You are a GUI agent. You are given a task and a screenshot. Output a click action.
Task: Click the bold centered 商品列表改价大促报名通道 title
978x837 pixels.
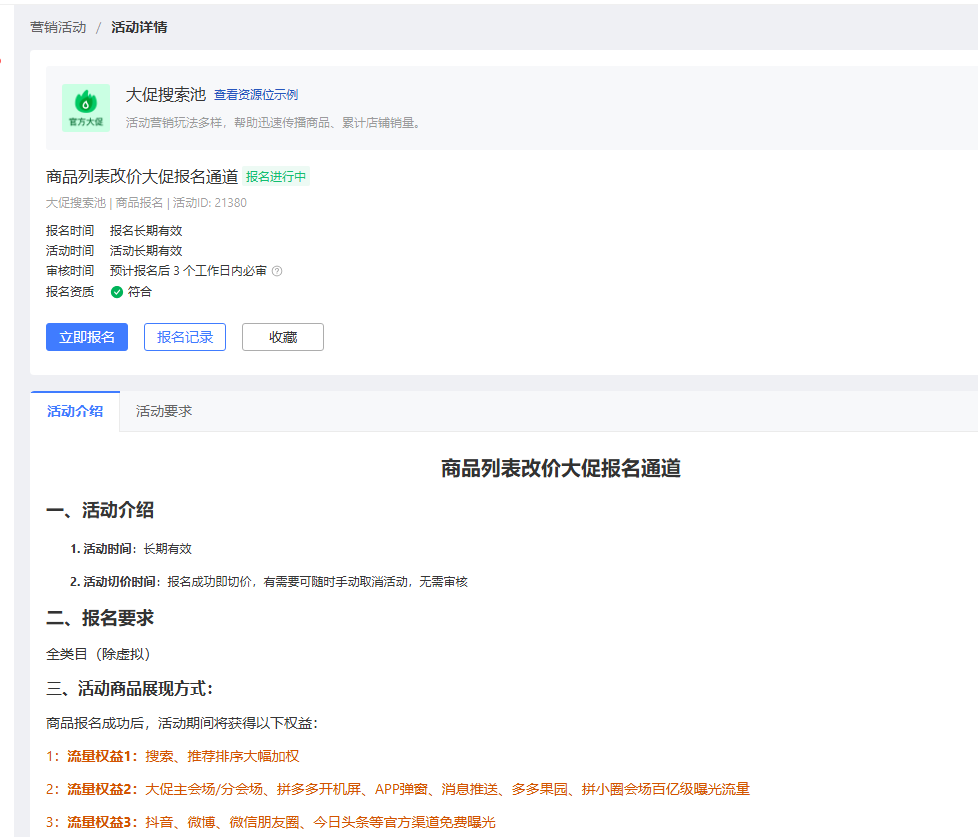(561, 468)
